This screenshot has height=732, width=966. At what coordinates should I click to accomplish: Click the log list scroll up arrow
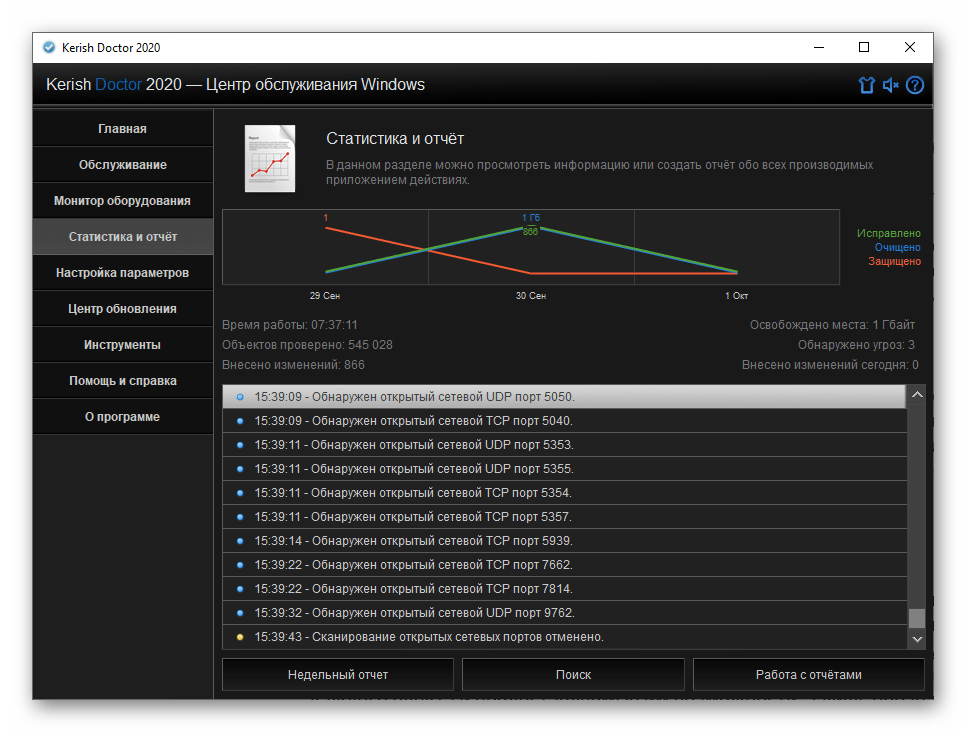coord(917,394)
